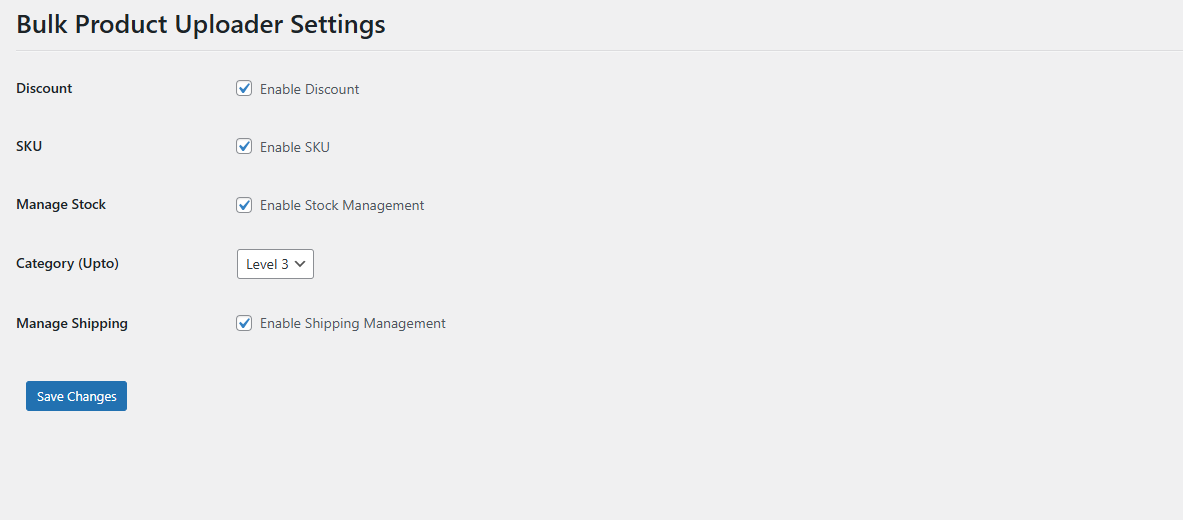Click the 'Level 3' selected value text
The image size is (1183, 520).
point(267,264)
